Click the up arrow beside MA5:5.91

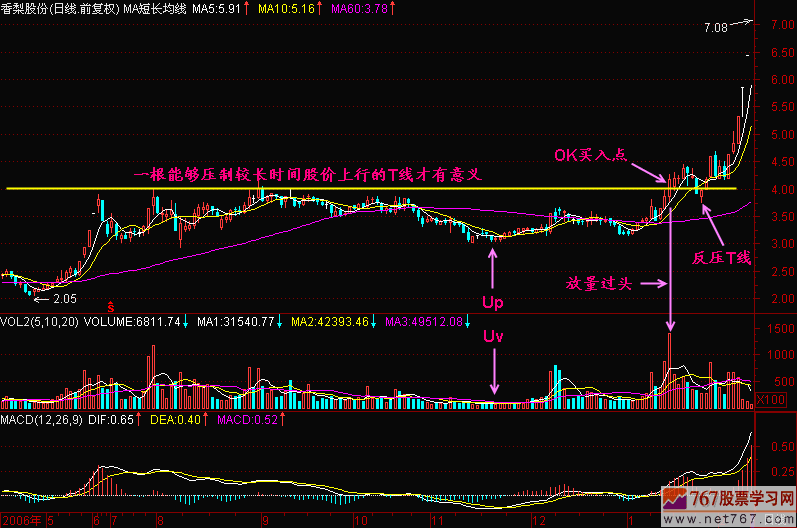[x=246, y=8]
